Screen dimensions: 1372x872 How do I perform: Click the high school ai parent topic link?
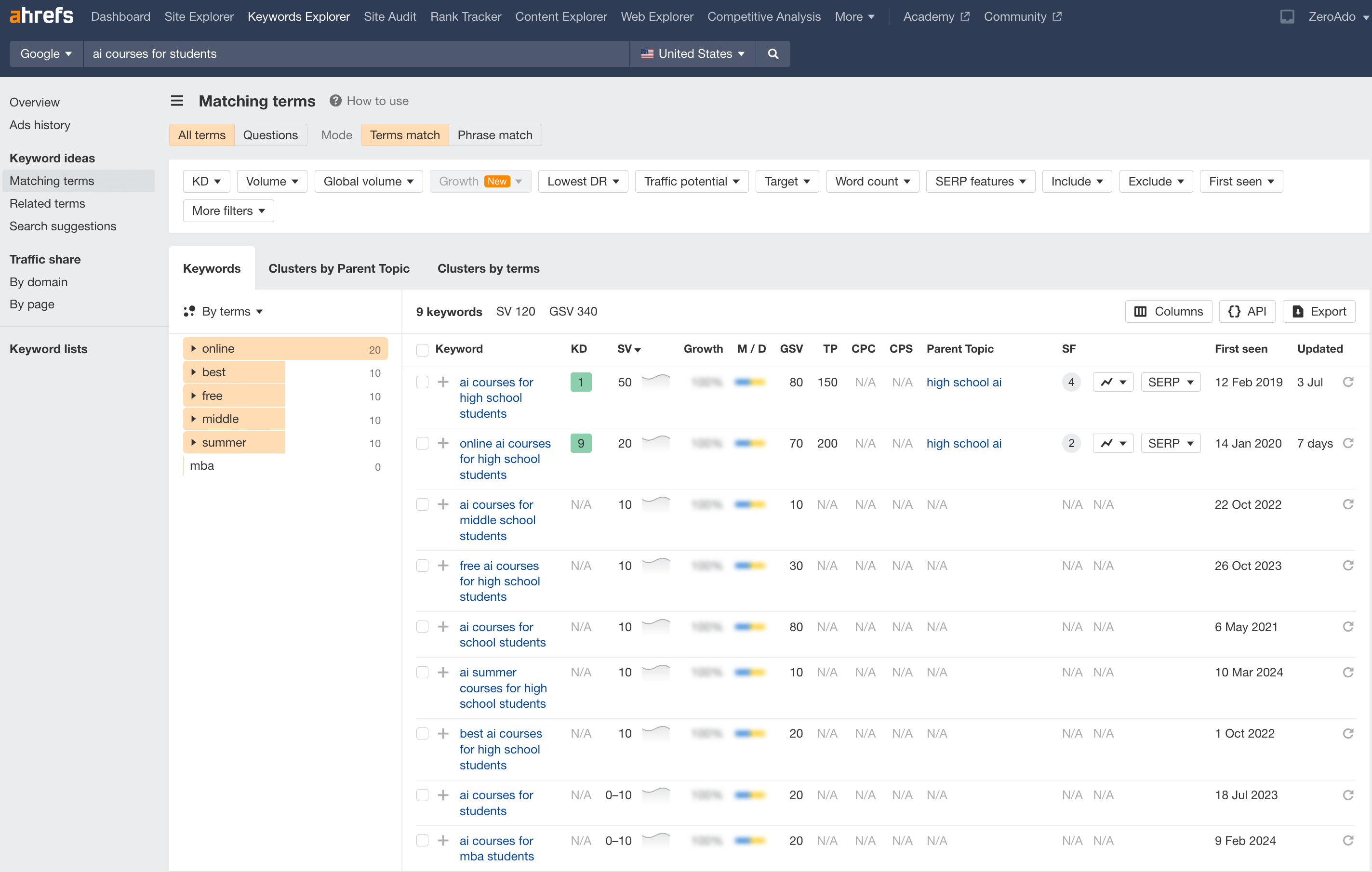pyautogui.click(x=963, y=382)
